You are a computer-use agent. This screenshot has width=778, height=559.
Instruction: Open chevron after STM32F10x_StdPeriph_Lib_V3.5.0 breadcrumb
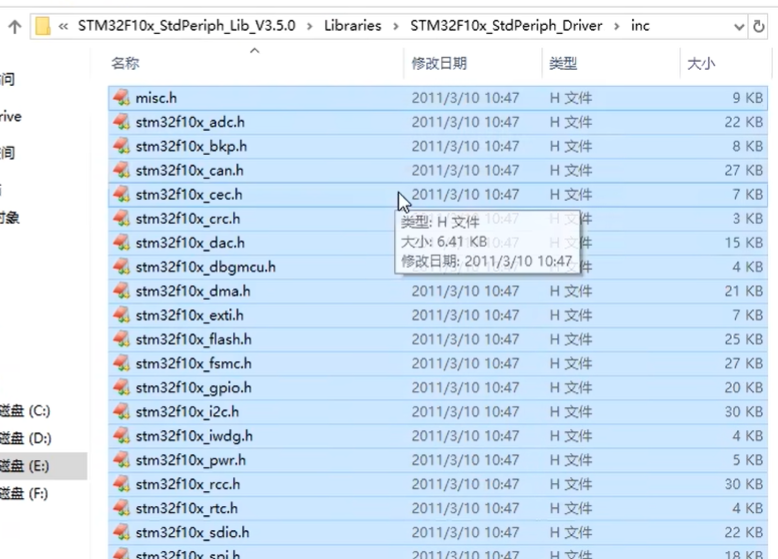pyautogui.click(x=310, y=26)
